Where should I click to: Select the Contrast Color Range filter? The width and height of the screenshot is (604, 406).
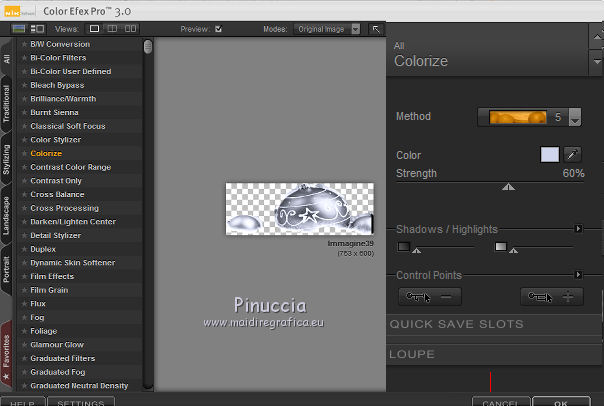[x=70, y=167]
